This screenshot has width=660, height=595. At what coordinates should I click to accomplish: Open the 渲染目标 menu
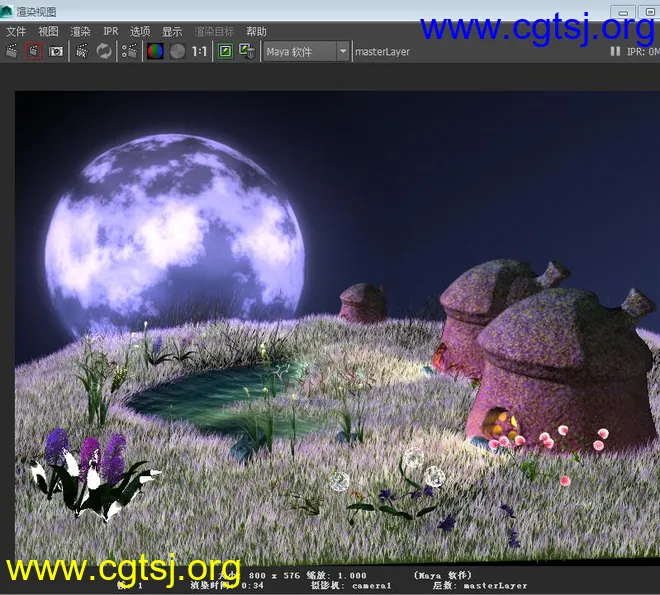214,31
